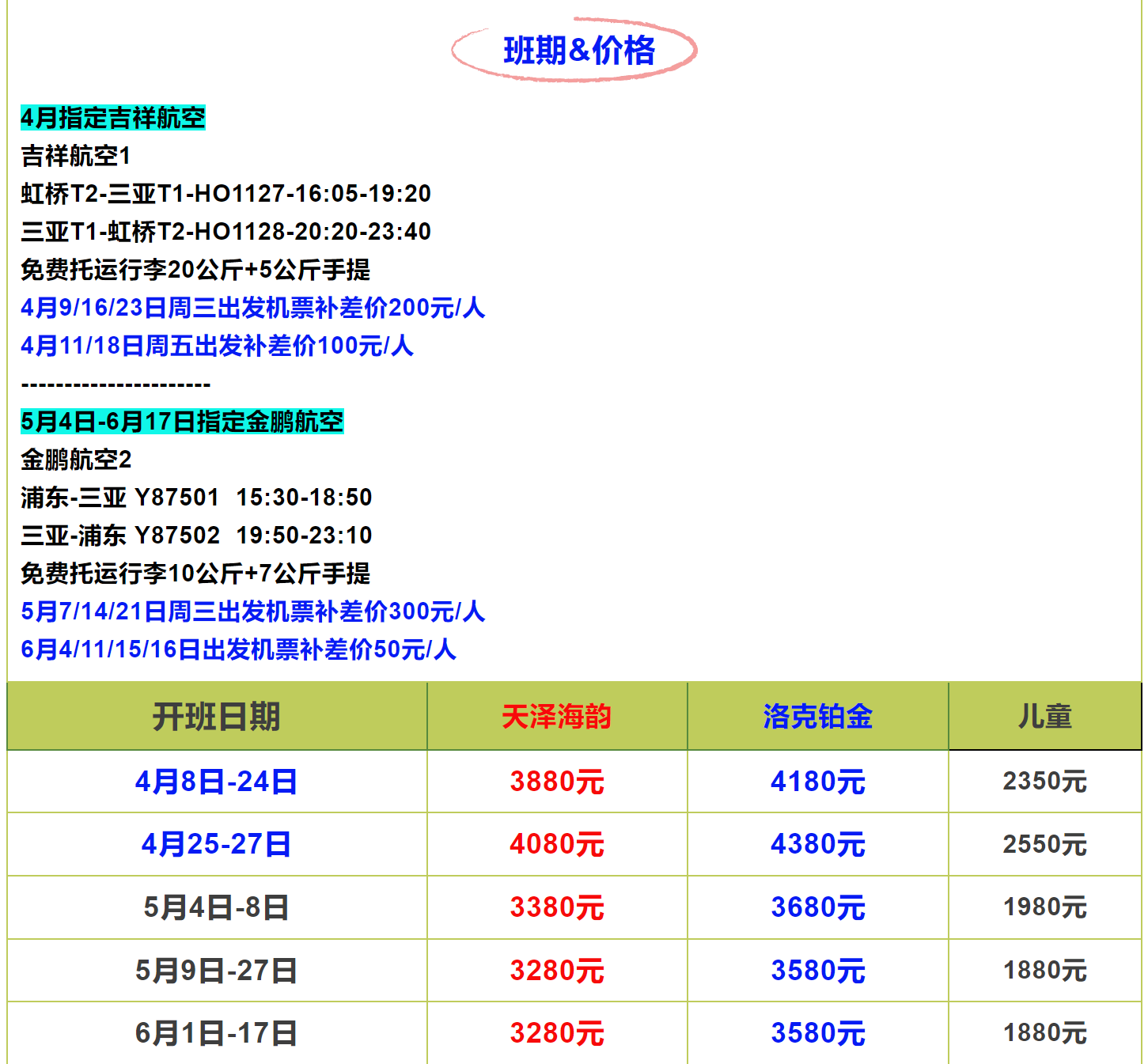Click 4月11/18日周五 补差价100元 note
Viewport: 1148px width, 1064px height.
pyautogui.click(x=218, y=346)
